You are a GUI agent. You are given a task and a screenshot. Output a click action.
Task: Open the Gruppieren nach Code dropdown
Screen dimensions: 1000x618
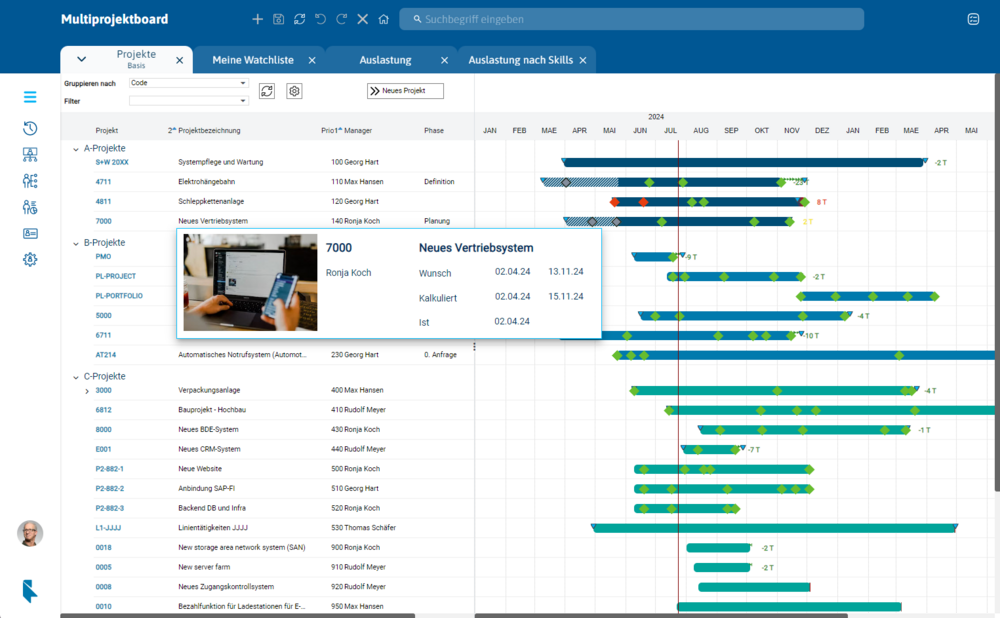pyautogui.click(x=188, y=83)
